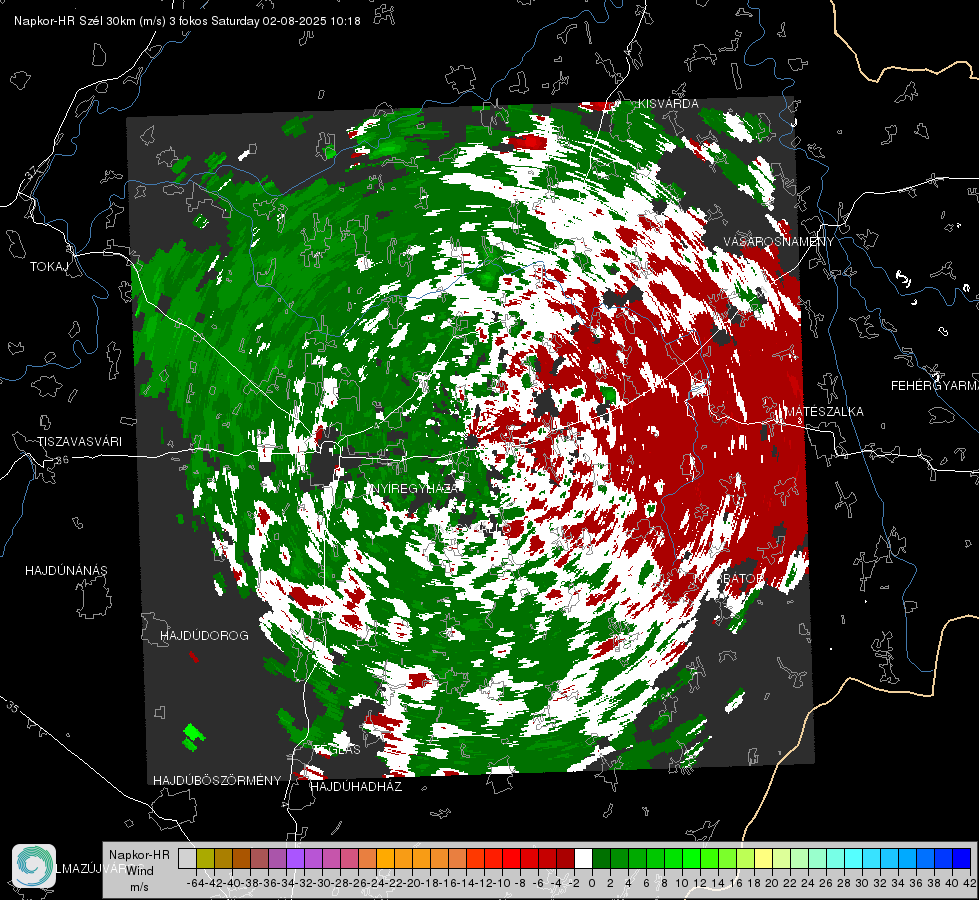The width and height of the screenshot is (979, 900).
Task: Pick the dark red swatch between -4 and -2
Action: point(565,858)
